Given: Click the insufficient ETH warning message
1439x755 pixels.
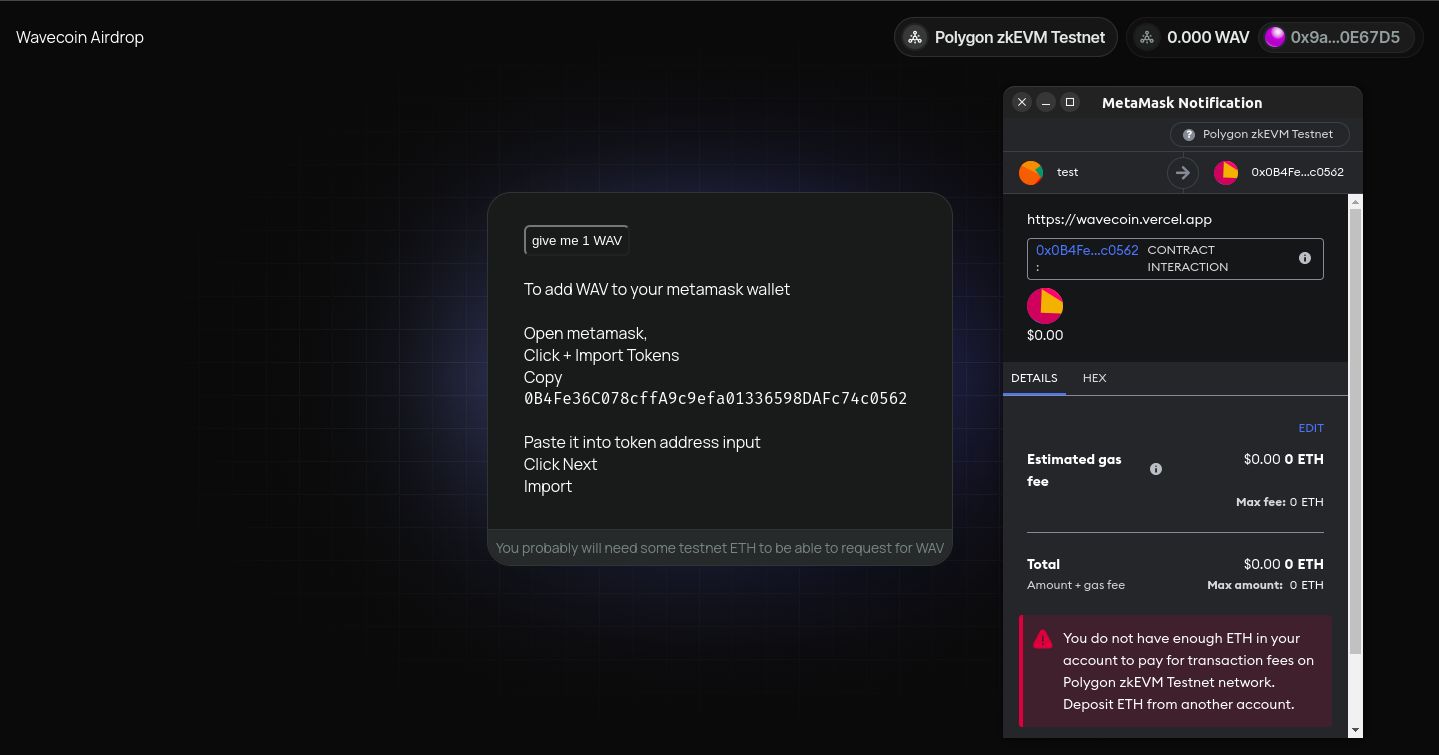Looking at the screenshot, I should tap(1189, 671).
